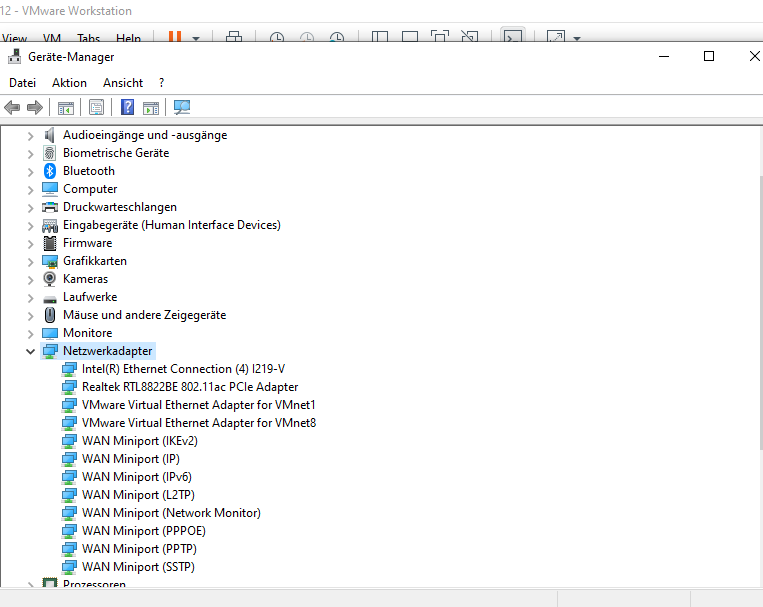Click the VMware unity mode toolbar icon
Image resolution: width=763 pixels, height=607 pixels.
coord(470,37)
